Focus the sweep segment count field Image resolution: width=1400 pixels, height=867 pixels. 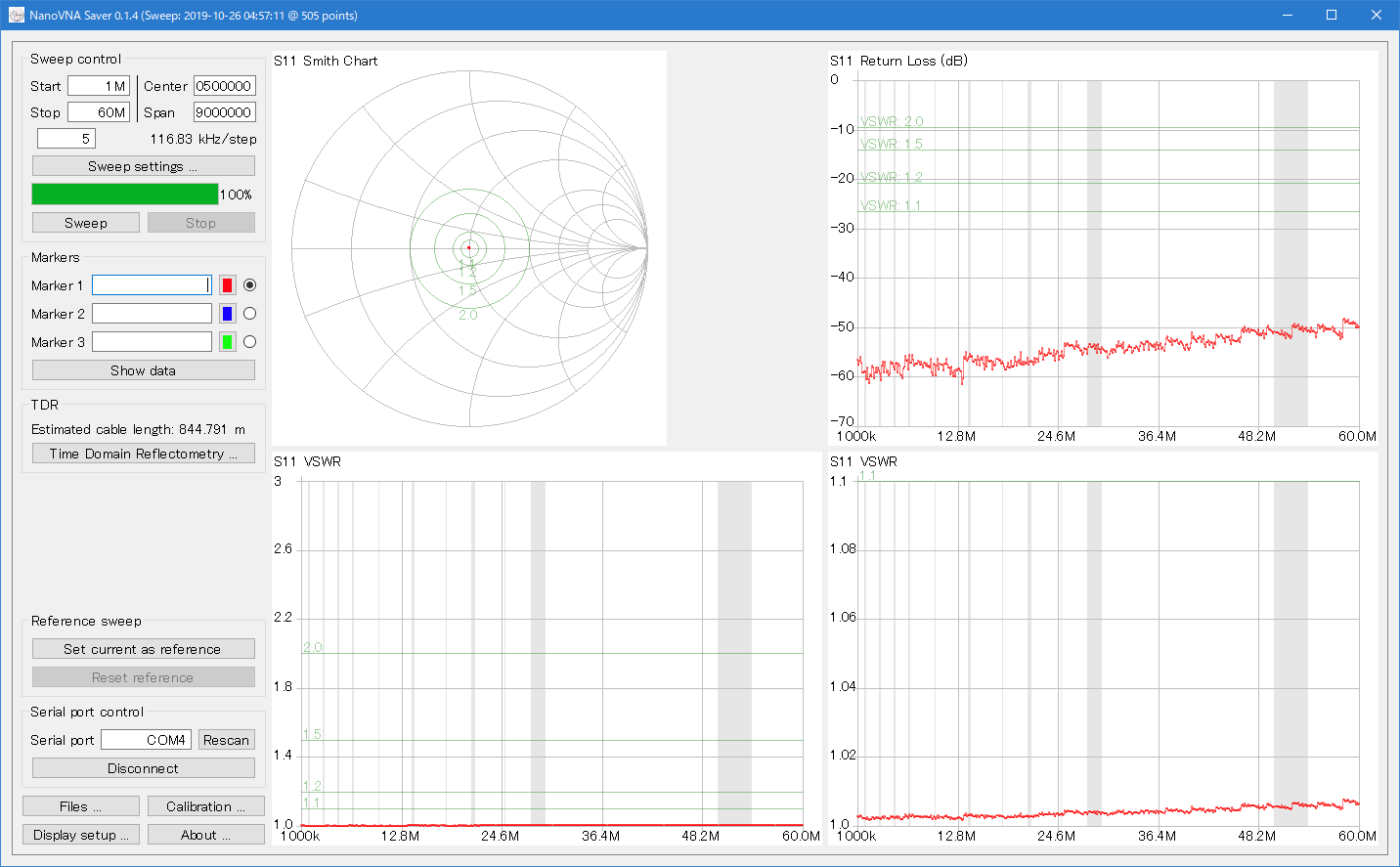pos(66,139)
